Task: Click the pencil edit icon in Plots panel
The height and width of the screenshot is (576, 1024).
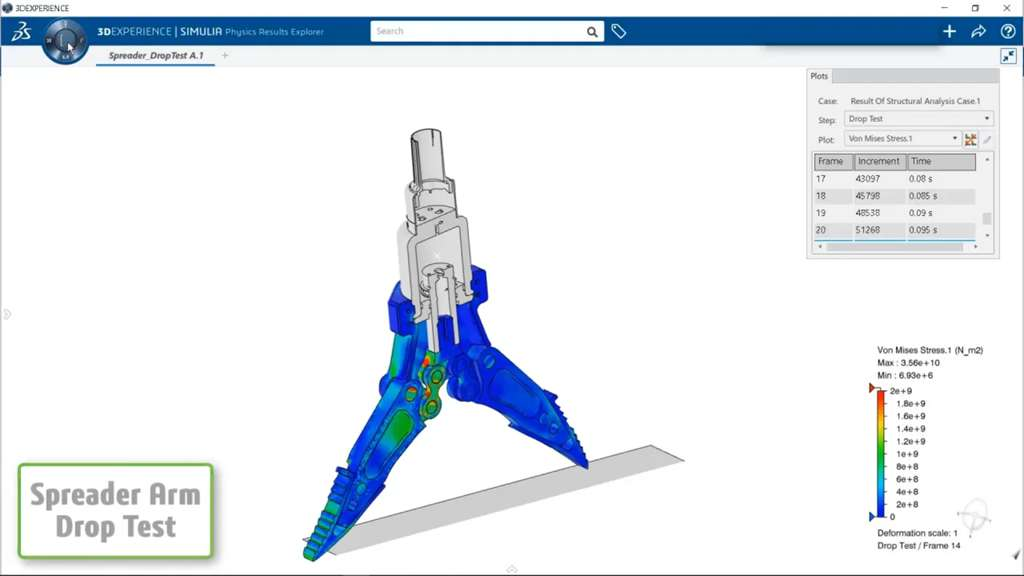Action: click(987, 139)
